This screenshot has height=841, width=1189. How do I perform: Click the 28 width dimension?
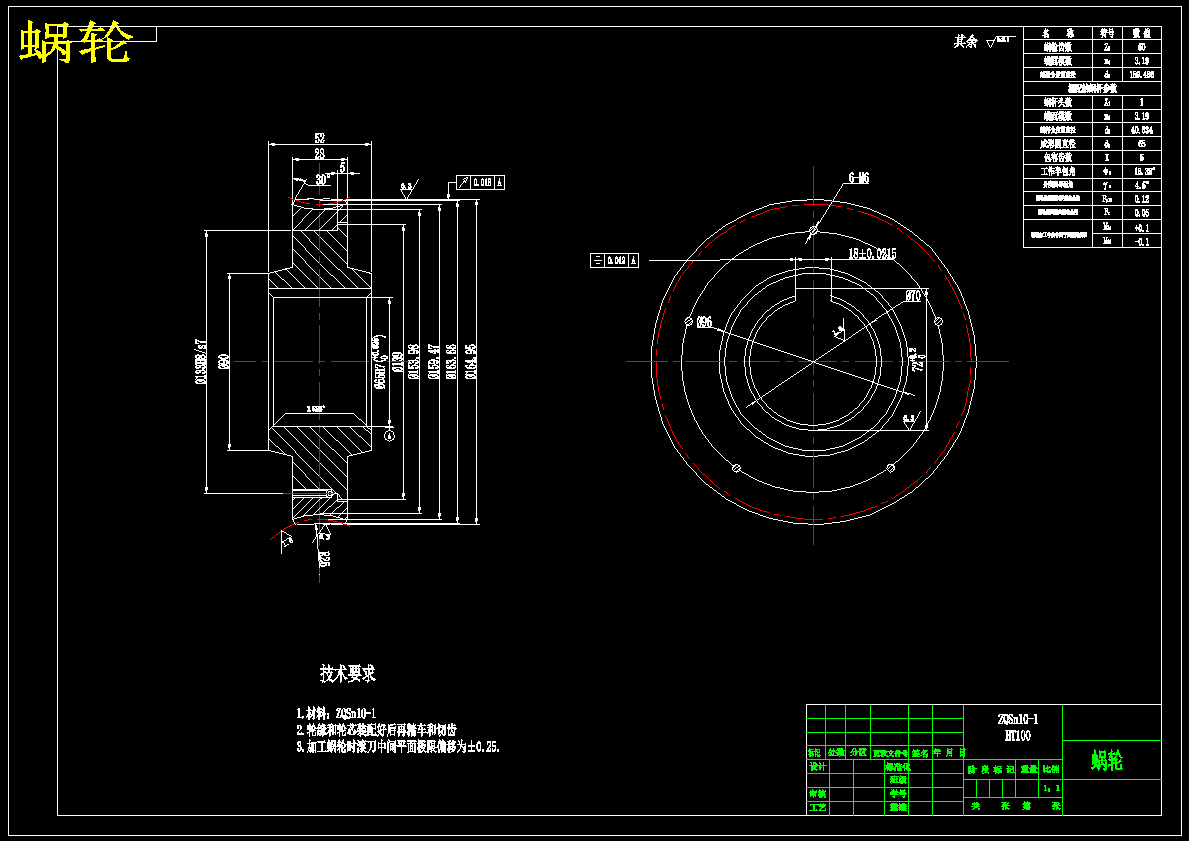[x=320, y=154]
